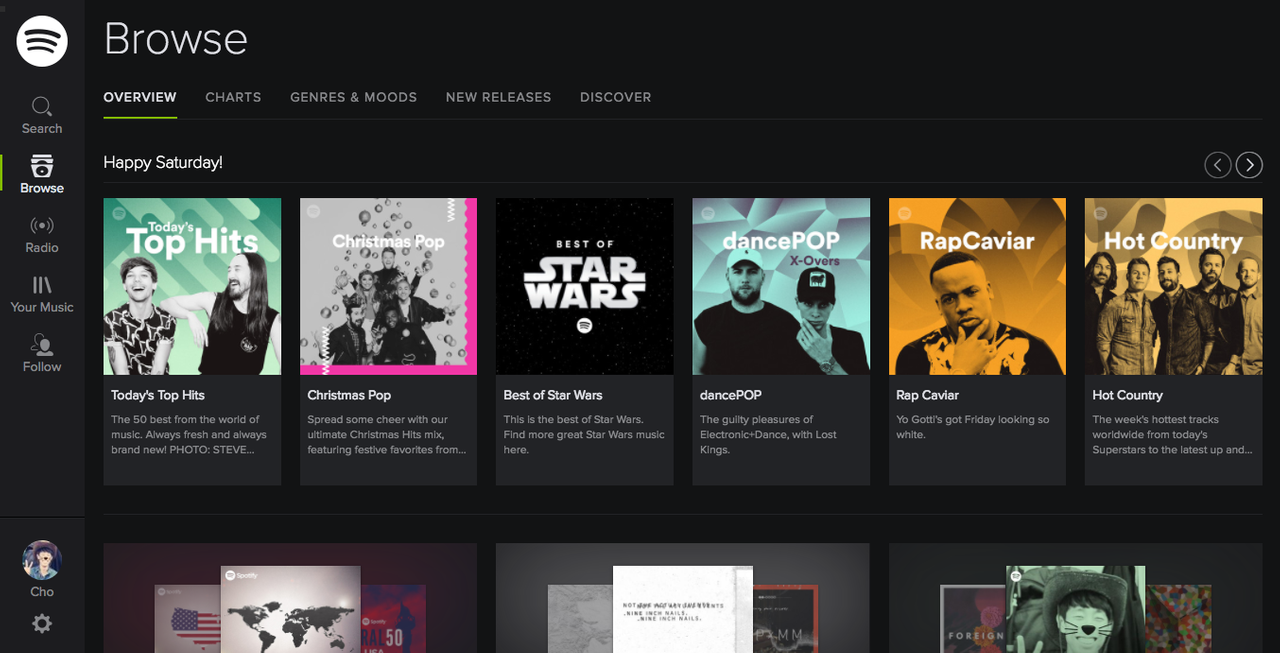This screenshot has height=653, width=1280.
Task: Open Today's Top Hits playlist cover
Action: (x=192, y=286)
